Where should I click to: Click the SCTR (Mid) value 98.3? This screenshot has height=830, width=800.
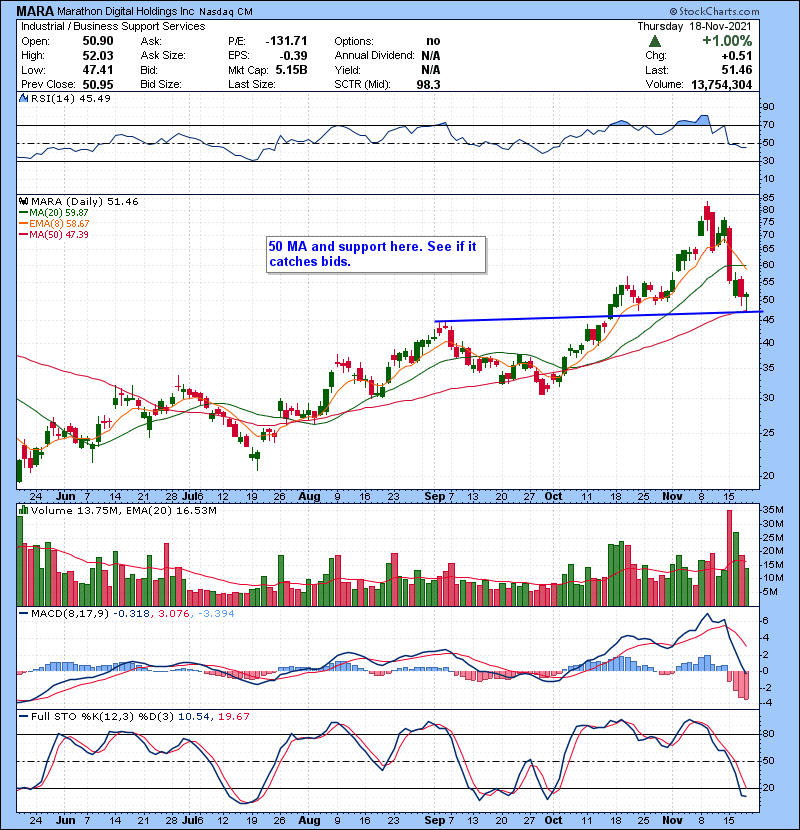pyautogui.click(x=428, y=85)
